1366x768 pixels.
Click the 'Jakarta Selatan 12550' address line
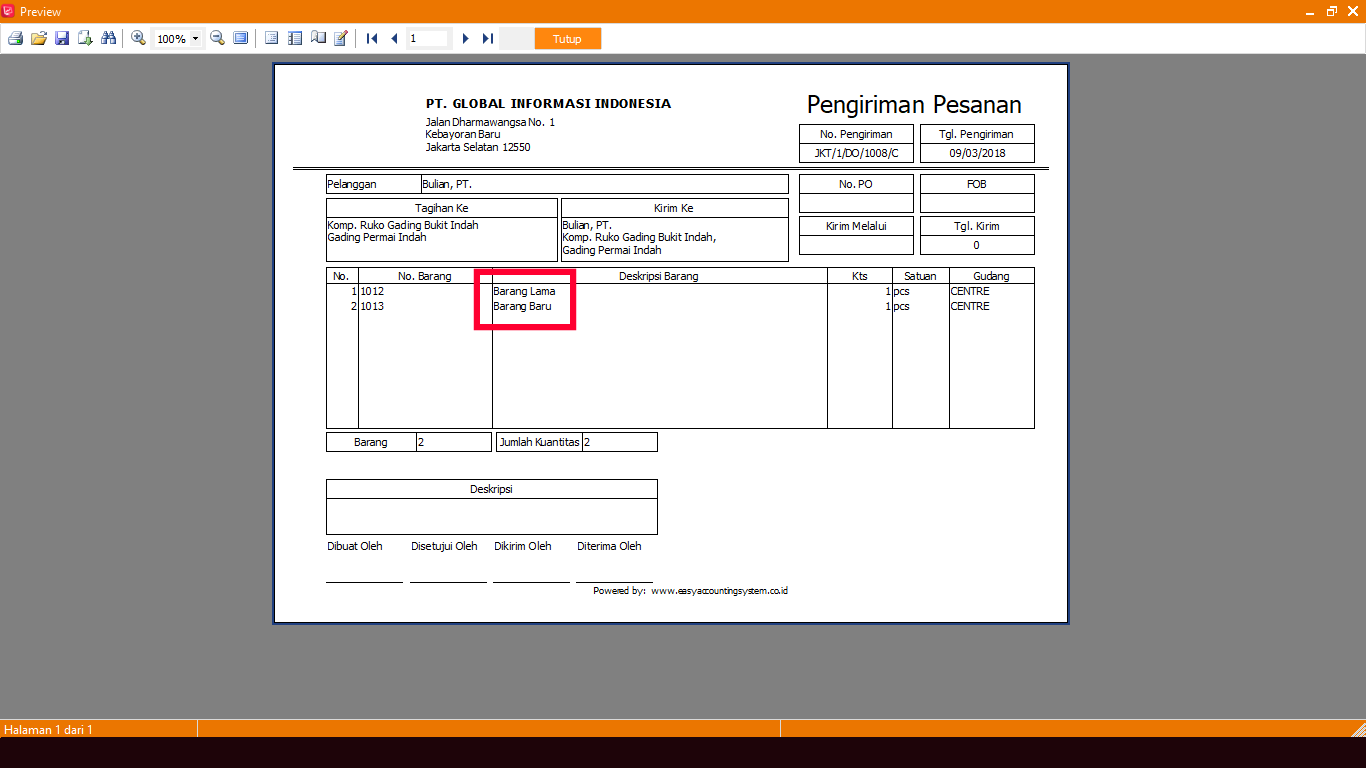click(478, 147)
